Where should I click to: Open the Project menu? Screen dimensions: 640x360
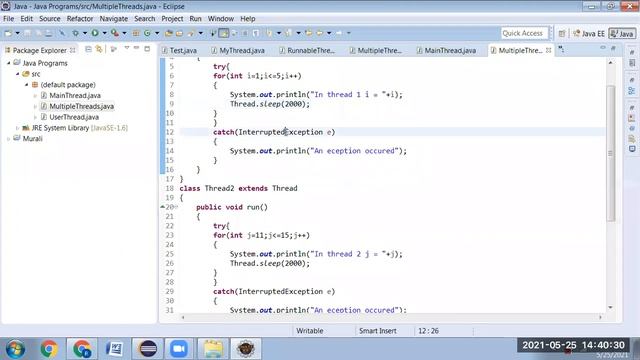coord(172,19)
